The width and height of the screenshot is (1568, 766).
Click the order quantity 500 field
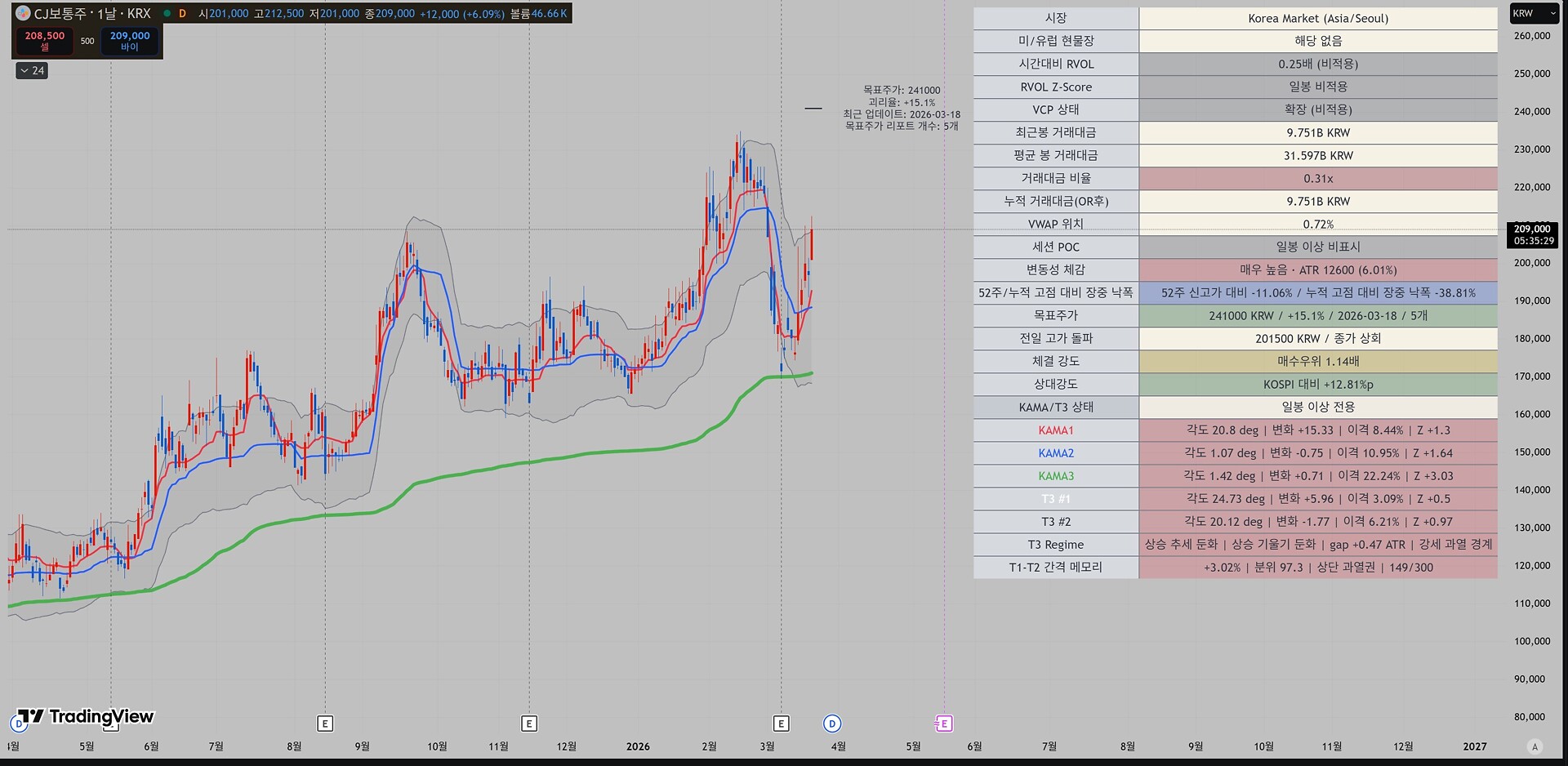click(87, 41)
